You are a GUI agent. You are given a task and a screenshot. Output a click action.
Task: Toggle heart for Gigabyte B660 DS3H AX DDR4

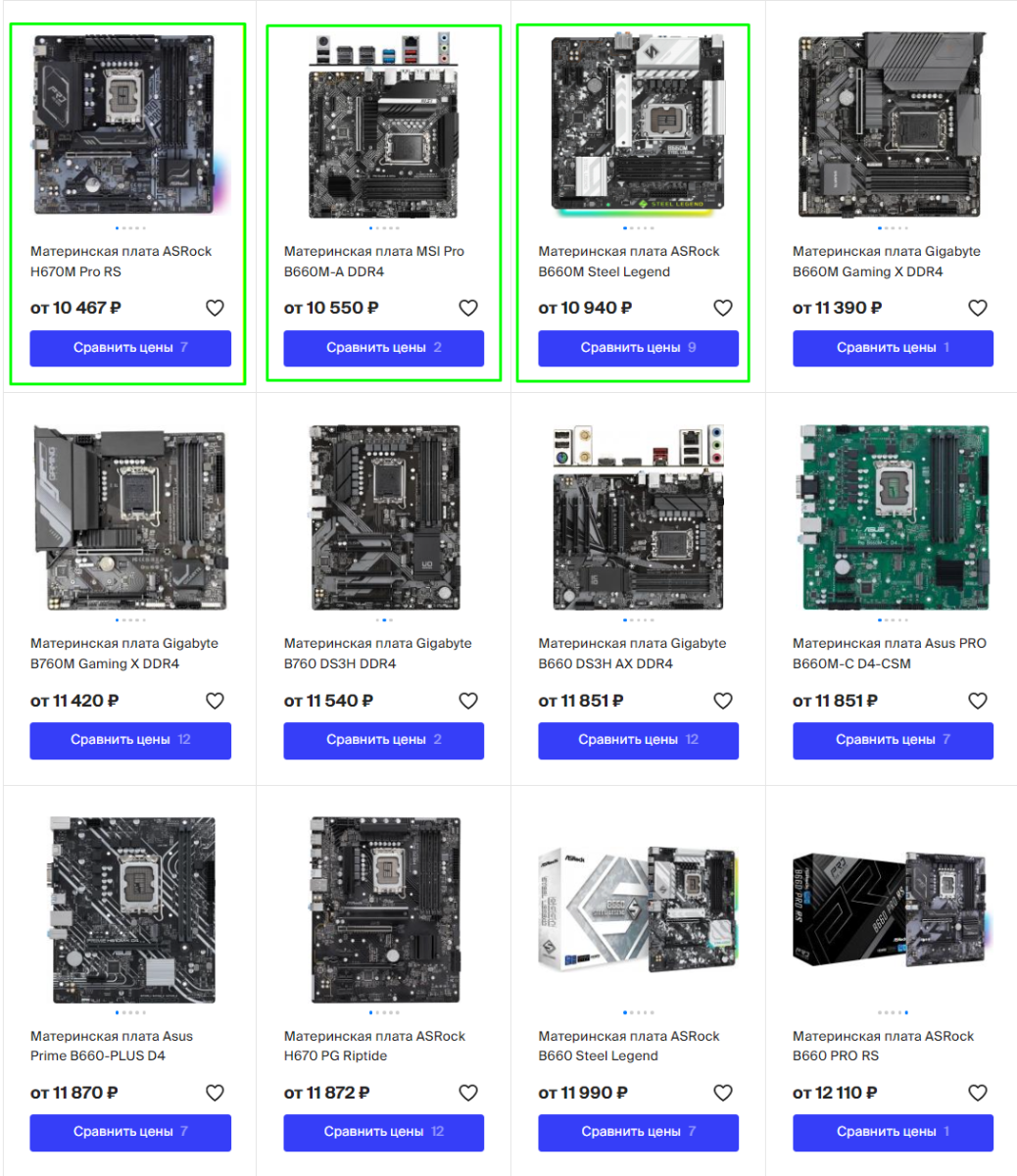(723, 701)
